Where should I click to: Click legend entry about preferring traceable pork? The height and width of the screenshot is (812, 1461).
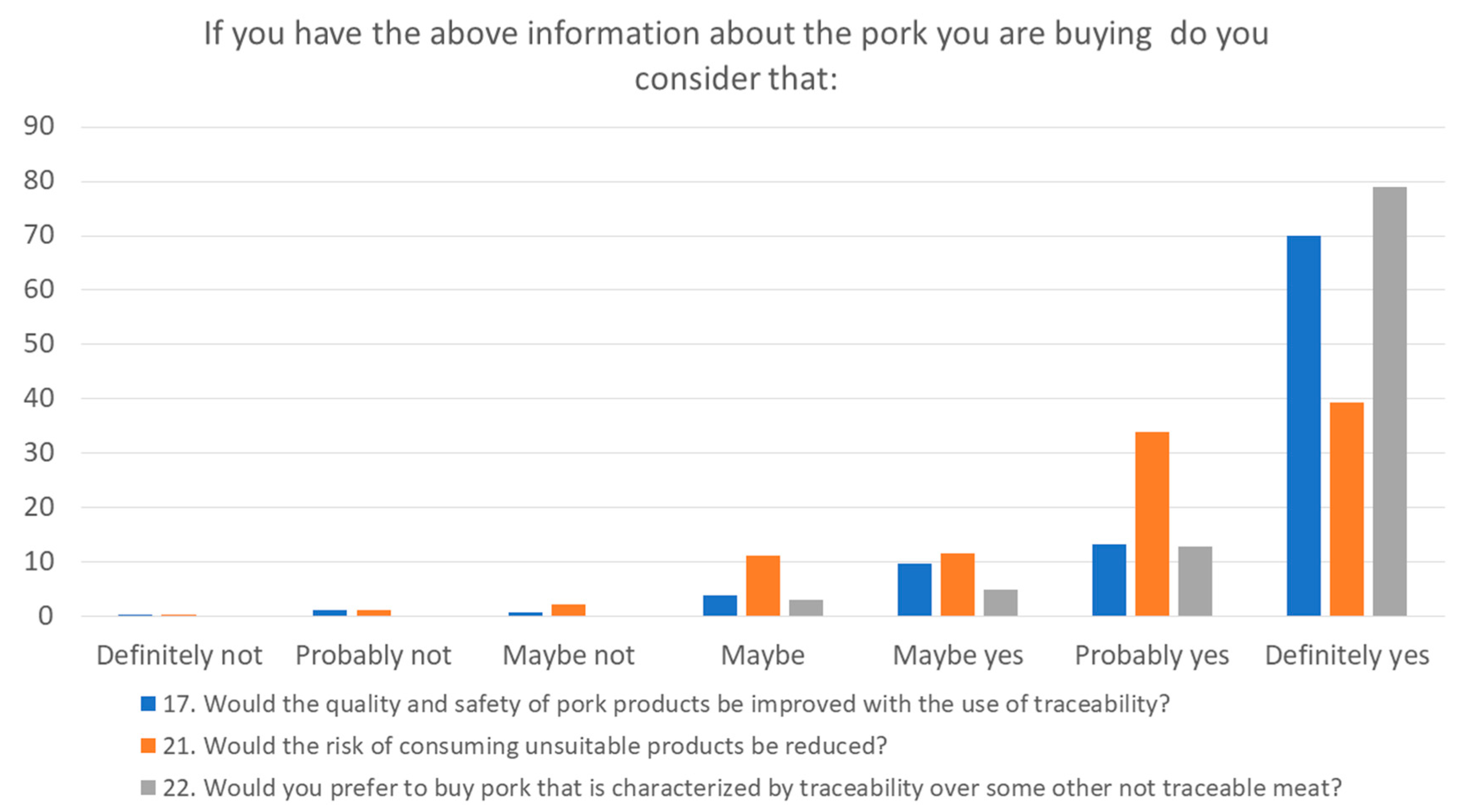[x=752, y=788]
